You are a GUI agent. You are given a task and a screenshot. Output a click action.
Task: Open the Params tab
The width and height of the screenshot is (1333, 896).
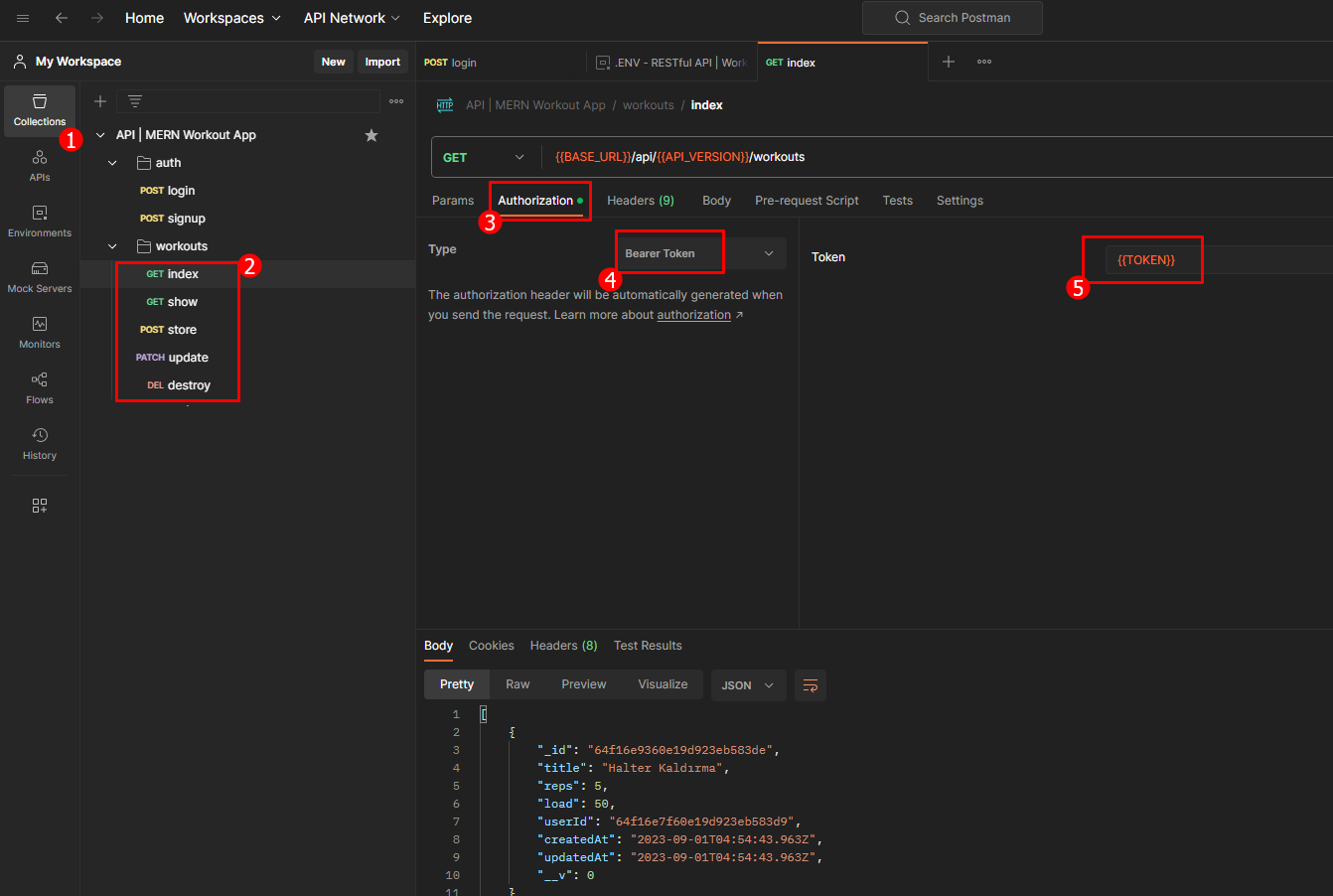coord(453,201)
